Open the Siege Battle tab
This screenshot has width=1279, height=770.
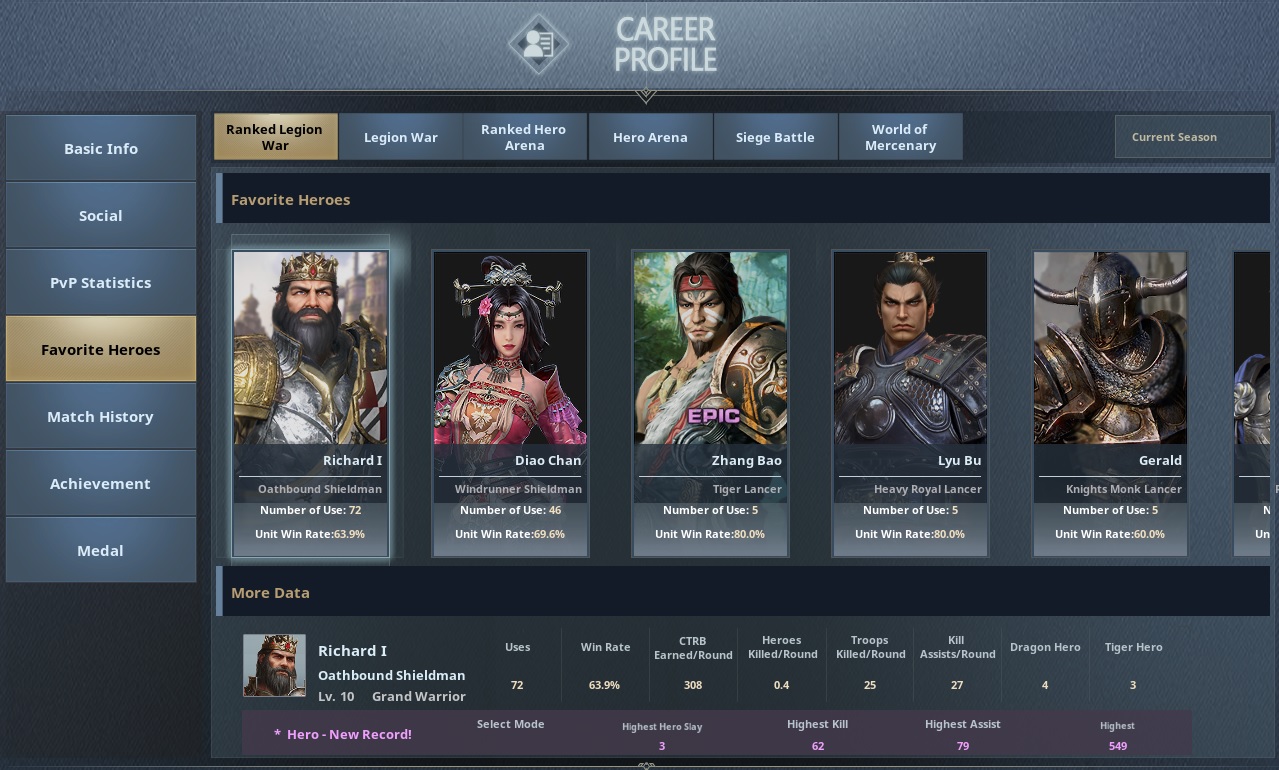coord(775,137)
